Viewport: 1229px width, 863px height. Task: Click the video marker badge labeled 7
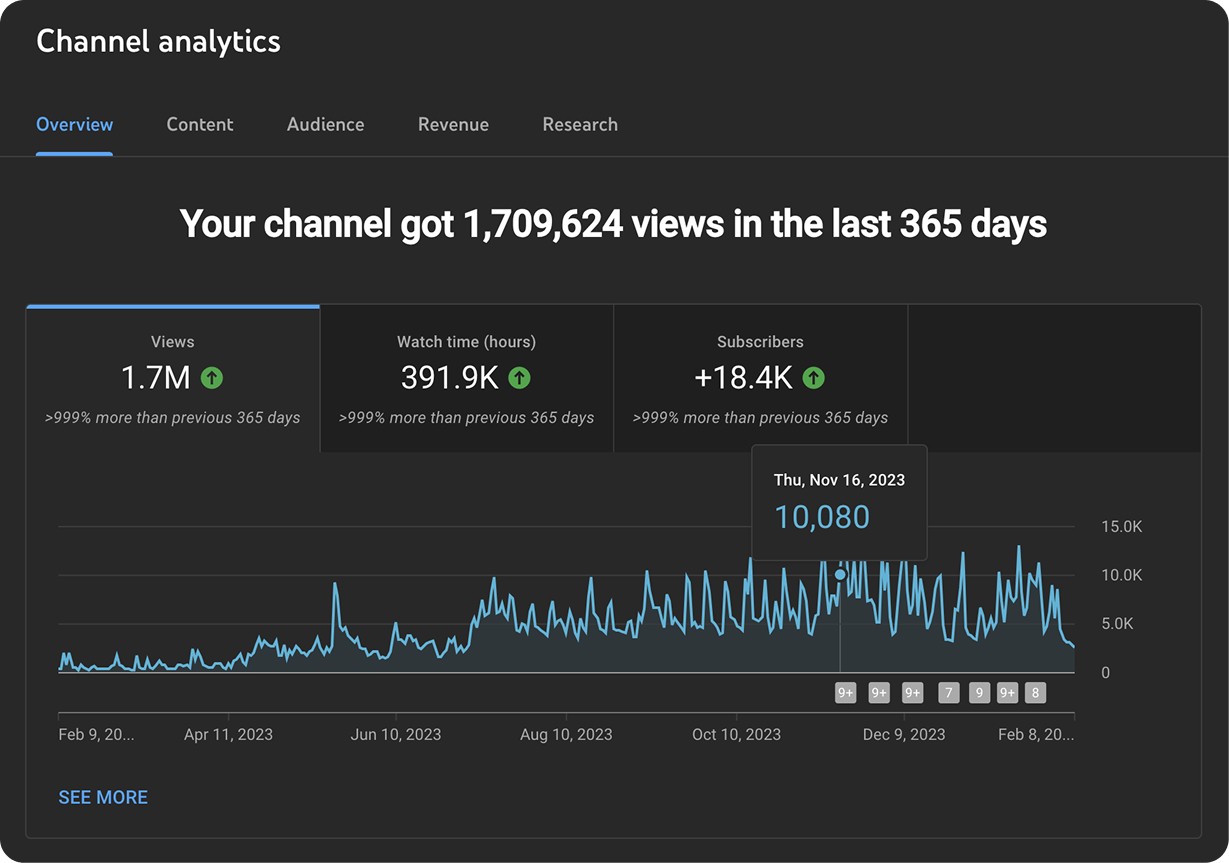pos(949,692)
